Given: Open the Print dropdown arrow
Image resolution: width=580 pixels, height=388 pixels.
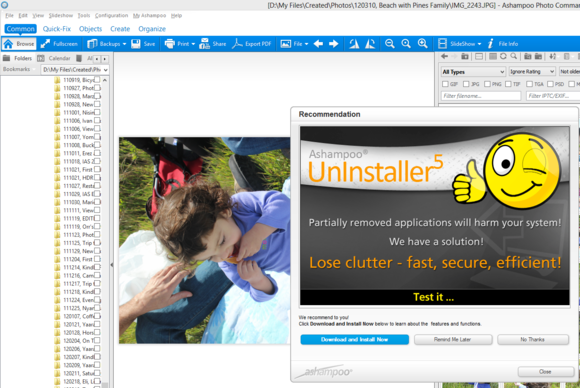Looking at the screenshot, I should tap(193, 44).
